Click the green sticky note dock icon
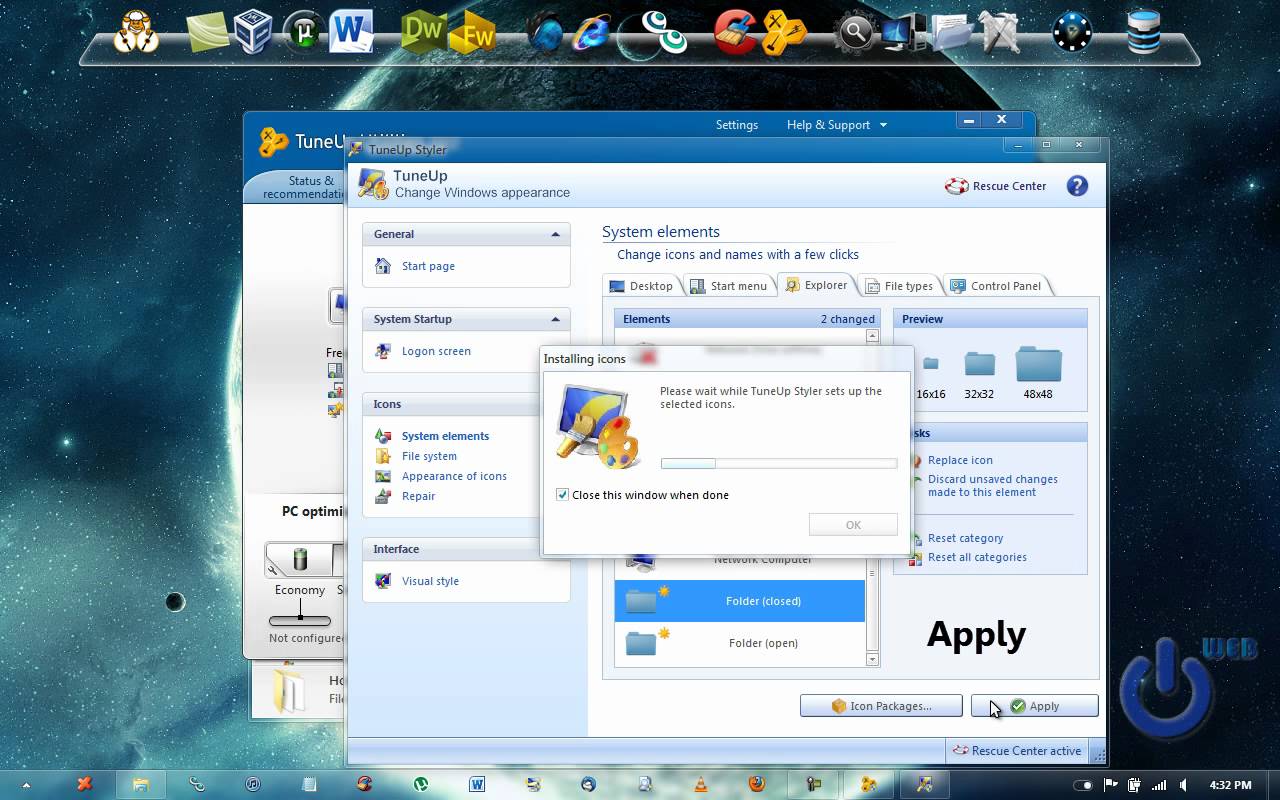The image size is (1280, 800). point(208,32)
